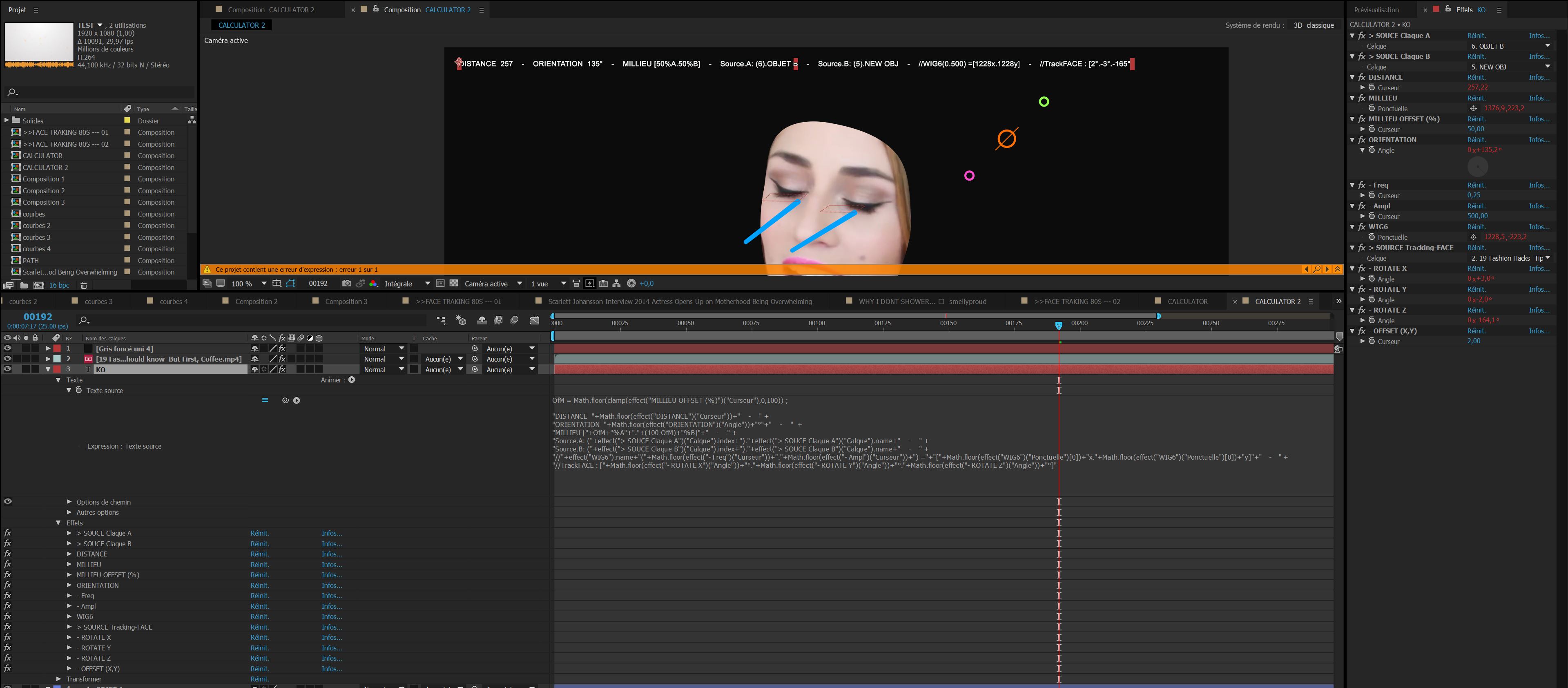
Task: Enable motion blur for the composition
Action: (x=514, y=320)
